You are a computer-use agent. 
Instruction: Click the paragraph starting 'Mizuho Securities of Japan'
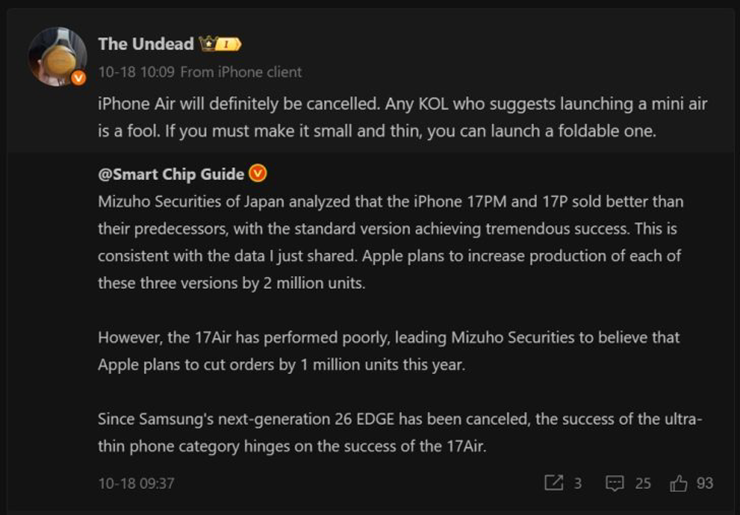(390, 242)
